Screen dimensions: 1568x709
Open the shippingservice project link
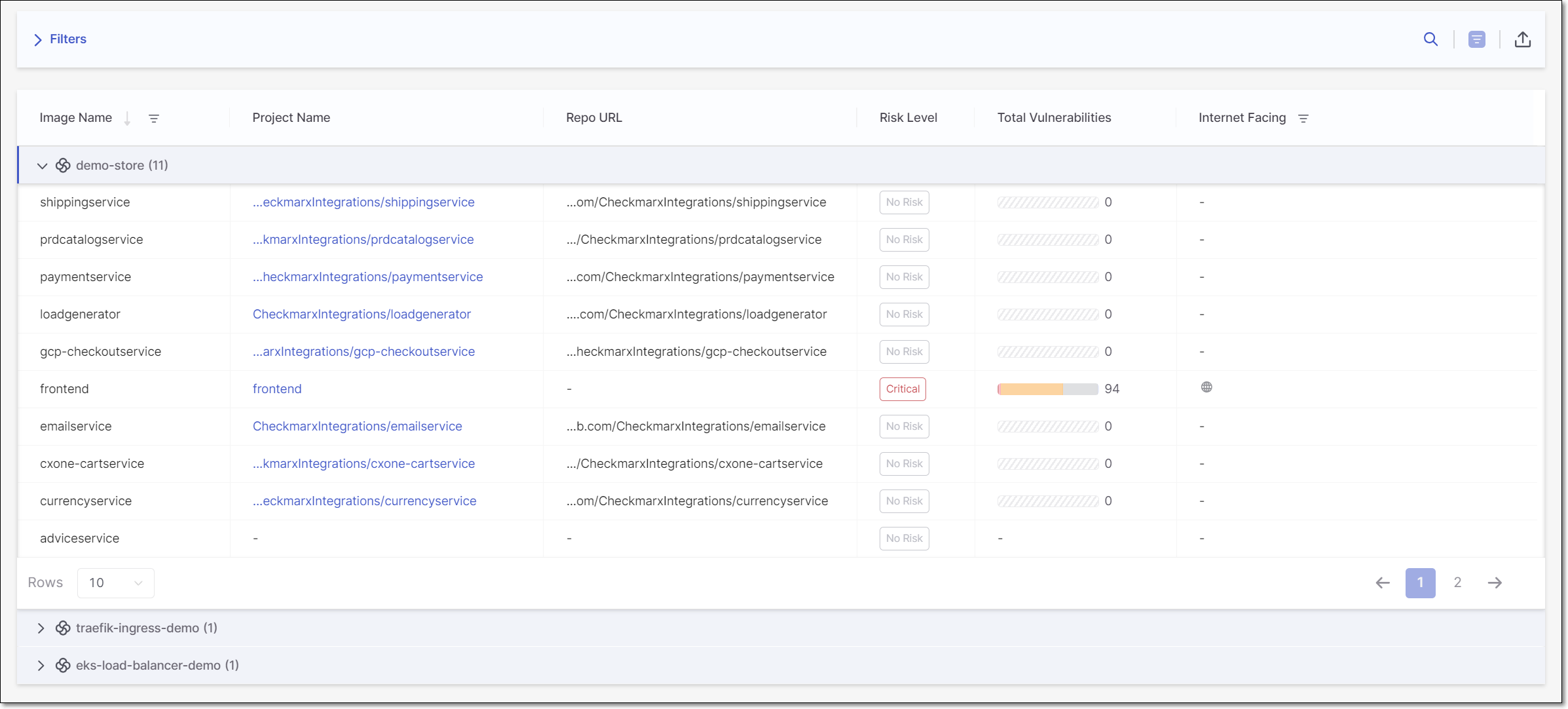coord(364,202)
